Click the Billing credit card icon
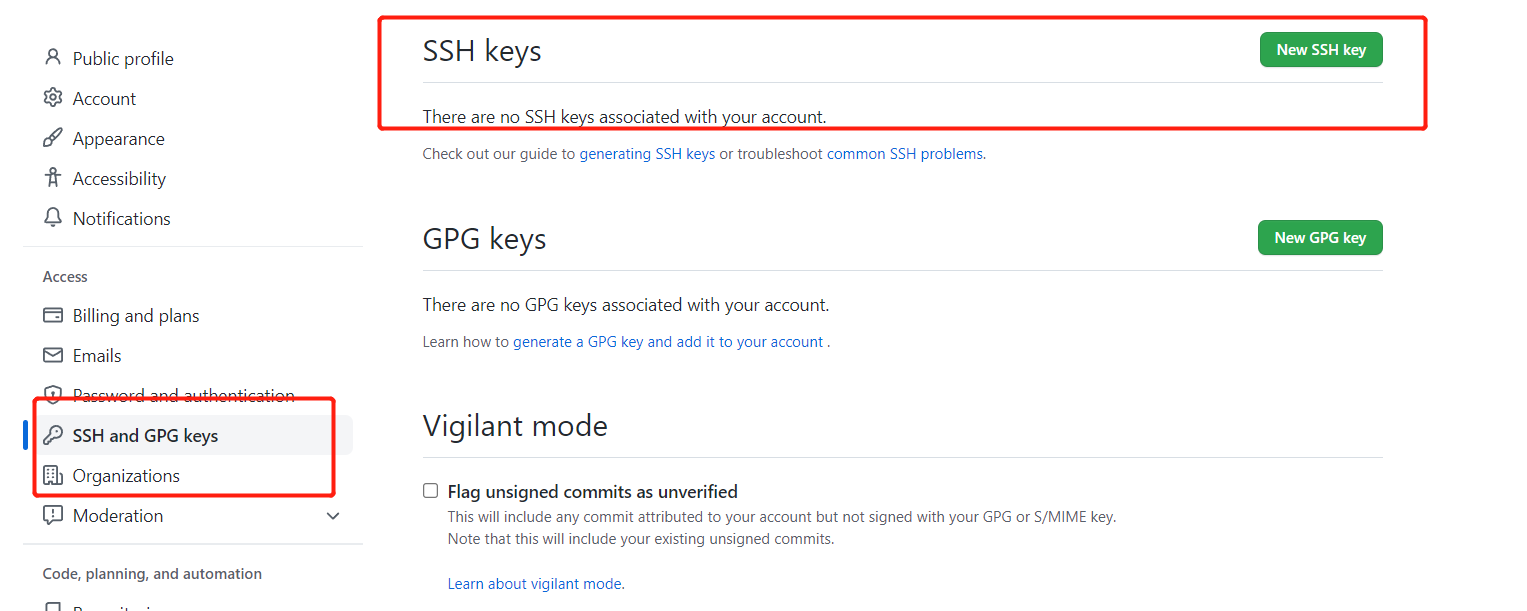 53,316
